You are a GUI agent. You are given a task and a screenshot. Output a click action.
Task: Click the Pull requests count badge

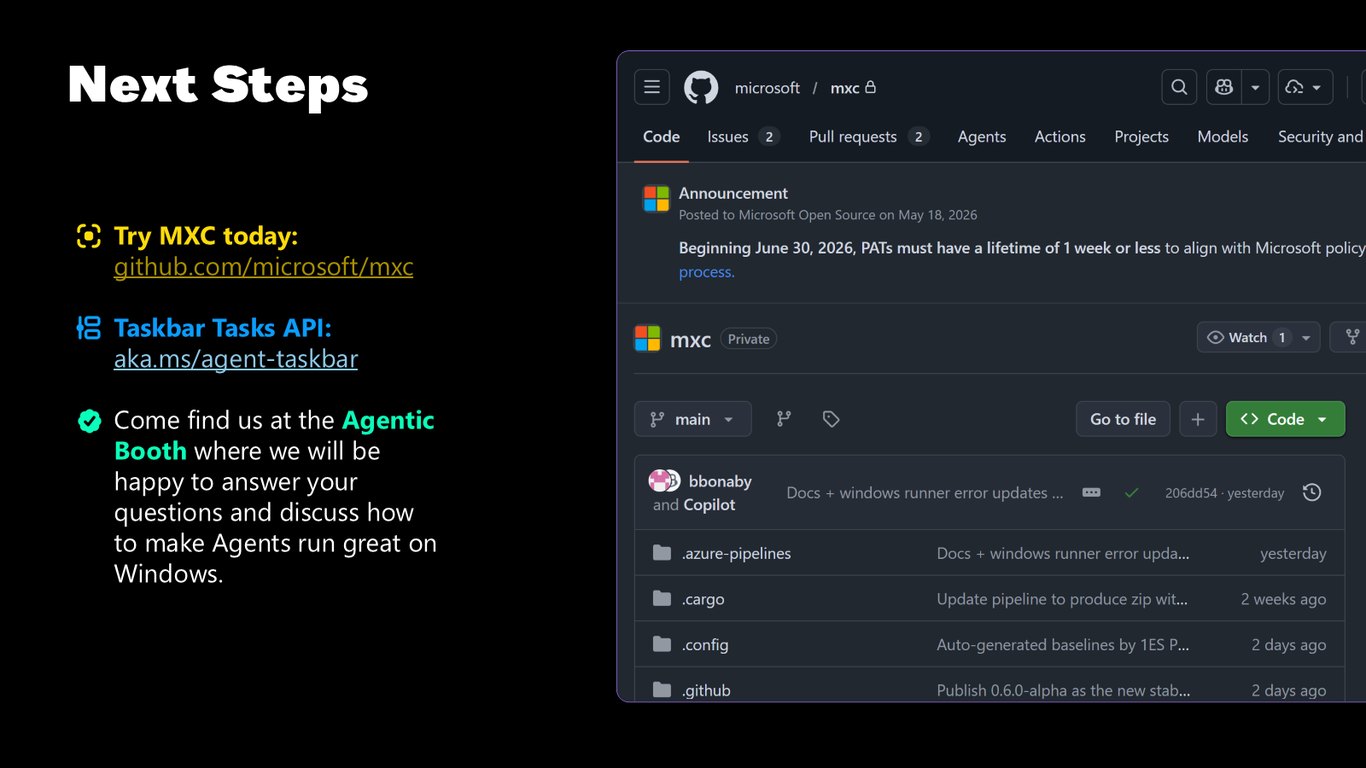point(919,137)
